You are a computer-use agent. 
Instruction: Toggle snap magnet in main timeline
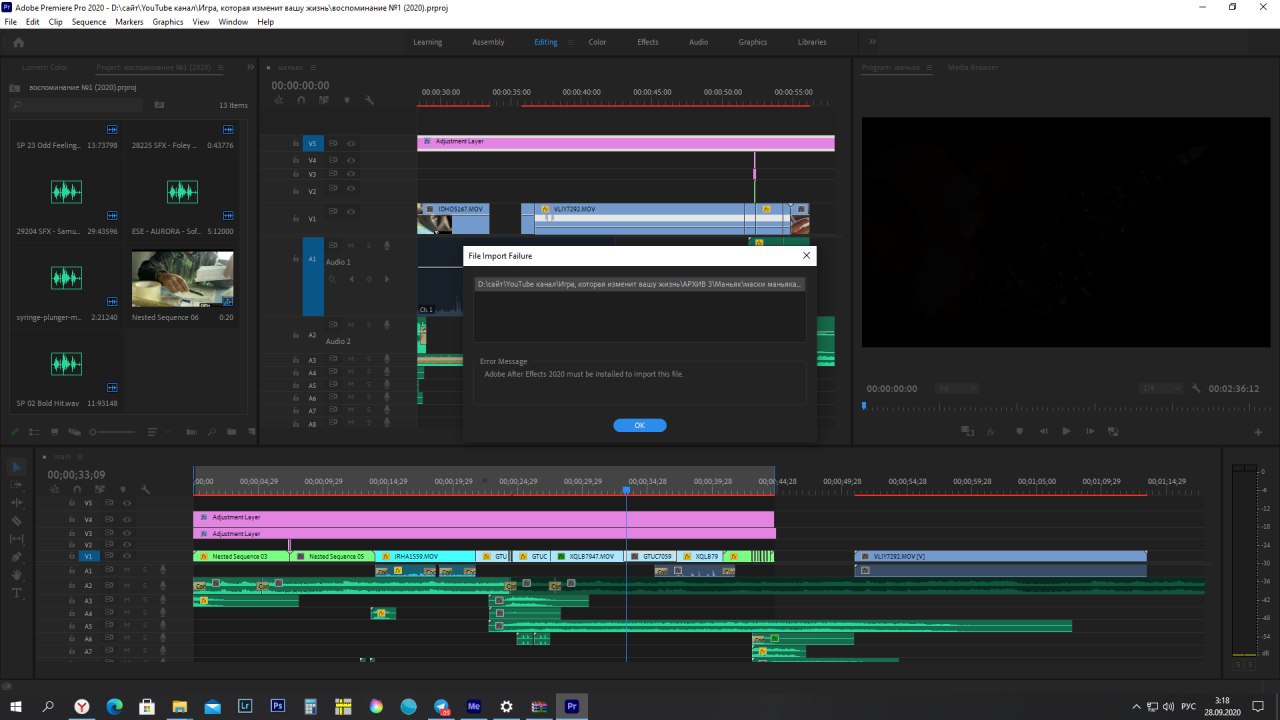pos(77,489)
